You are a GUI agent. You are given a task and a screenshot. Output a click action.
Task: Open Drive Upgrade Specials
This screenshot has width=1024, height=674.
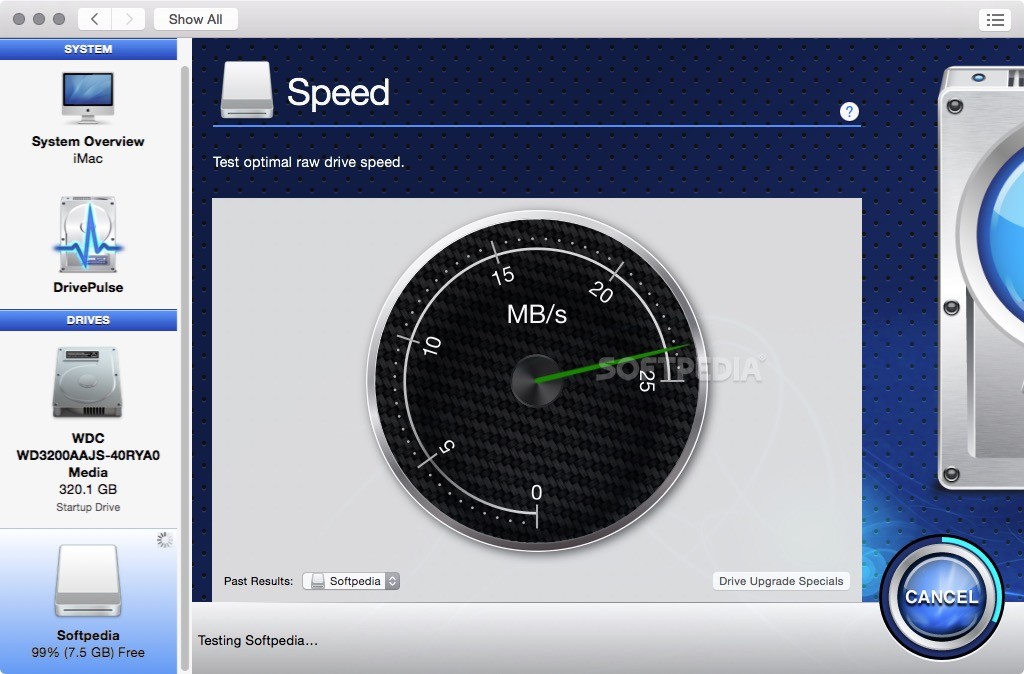pyautogui.click(x=781, y=581)
